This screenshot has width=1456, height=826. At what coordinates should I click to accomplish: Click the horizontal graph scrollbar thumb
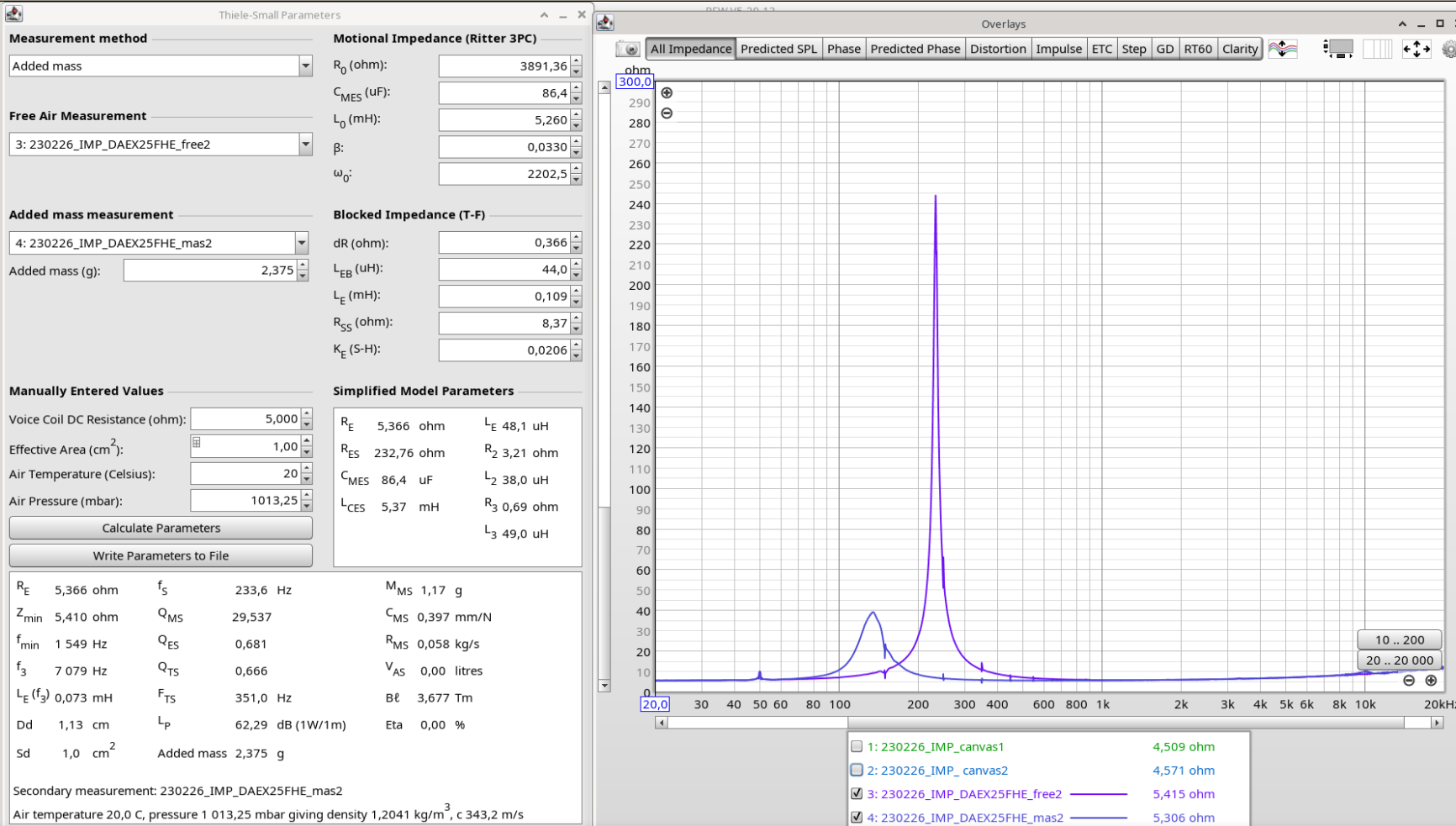1126,723
